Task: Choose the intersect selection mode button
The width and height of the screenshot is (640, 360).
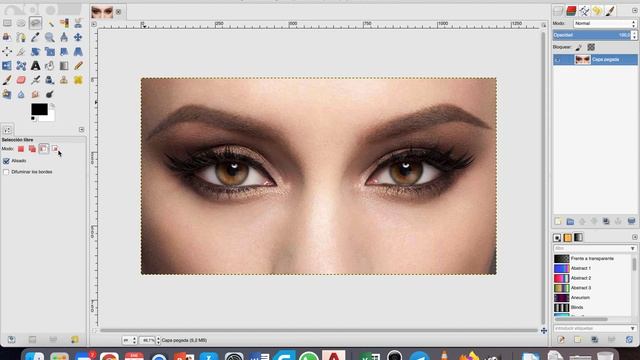Action: [55, 149]
